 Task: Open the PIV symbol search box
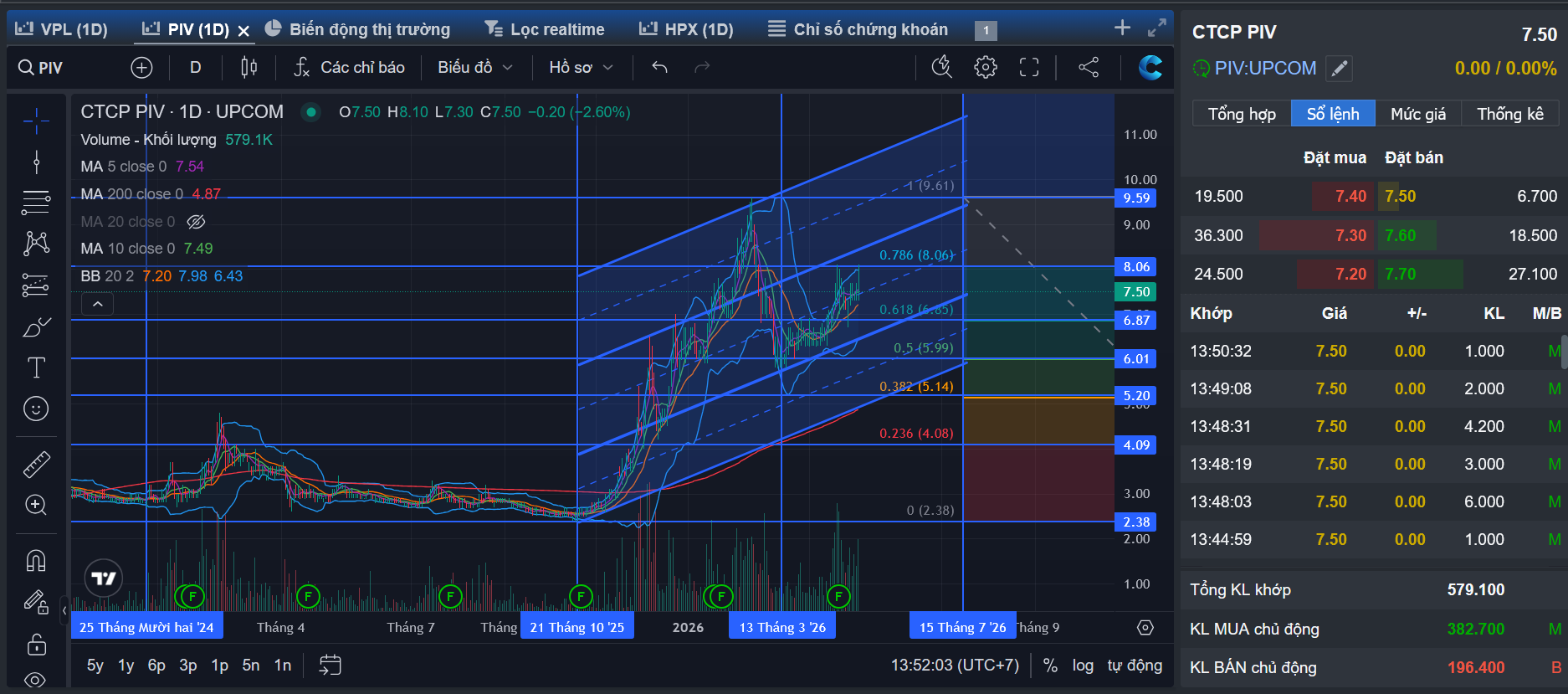(x=41, y=68)
